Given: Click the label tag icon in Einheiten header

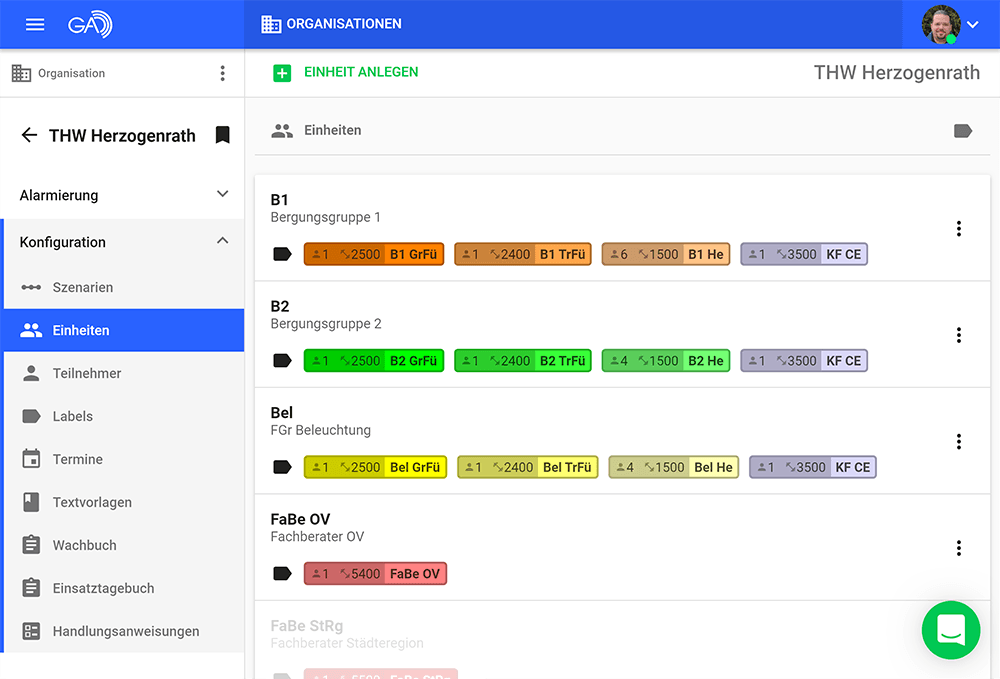Looking at the screenshot, I should click(x=962, y=131).
